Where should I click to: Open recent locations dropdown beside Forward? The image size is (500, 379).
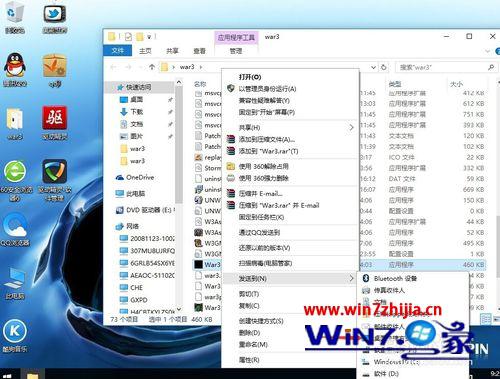tap(140, 67)
